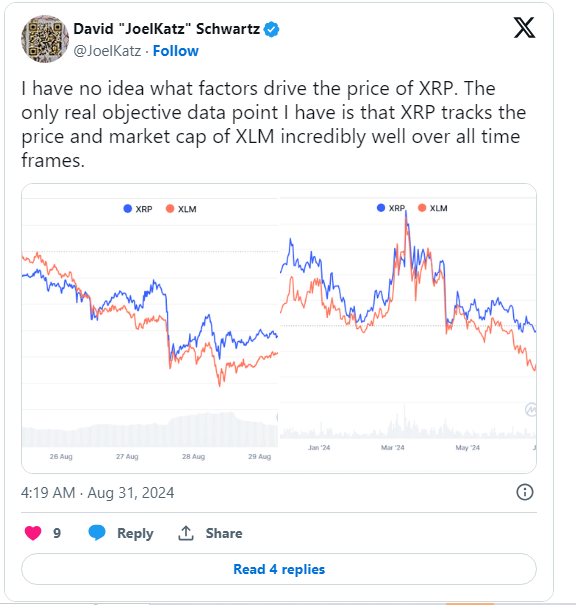Click the share upload arrow icon
The width and height of the screenshot is (576, 605).
point(186,533)
